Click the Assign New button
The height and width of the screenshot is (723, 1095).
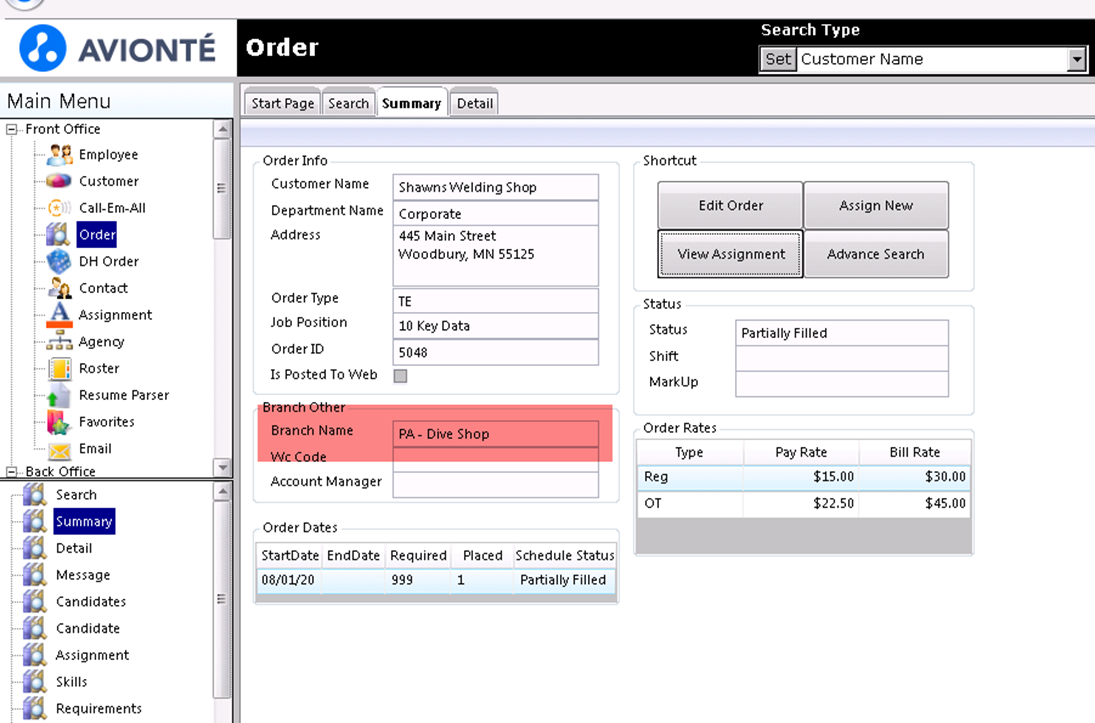pos(876,205)
